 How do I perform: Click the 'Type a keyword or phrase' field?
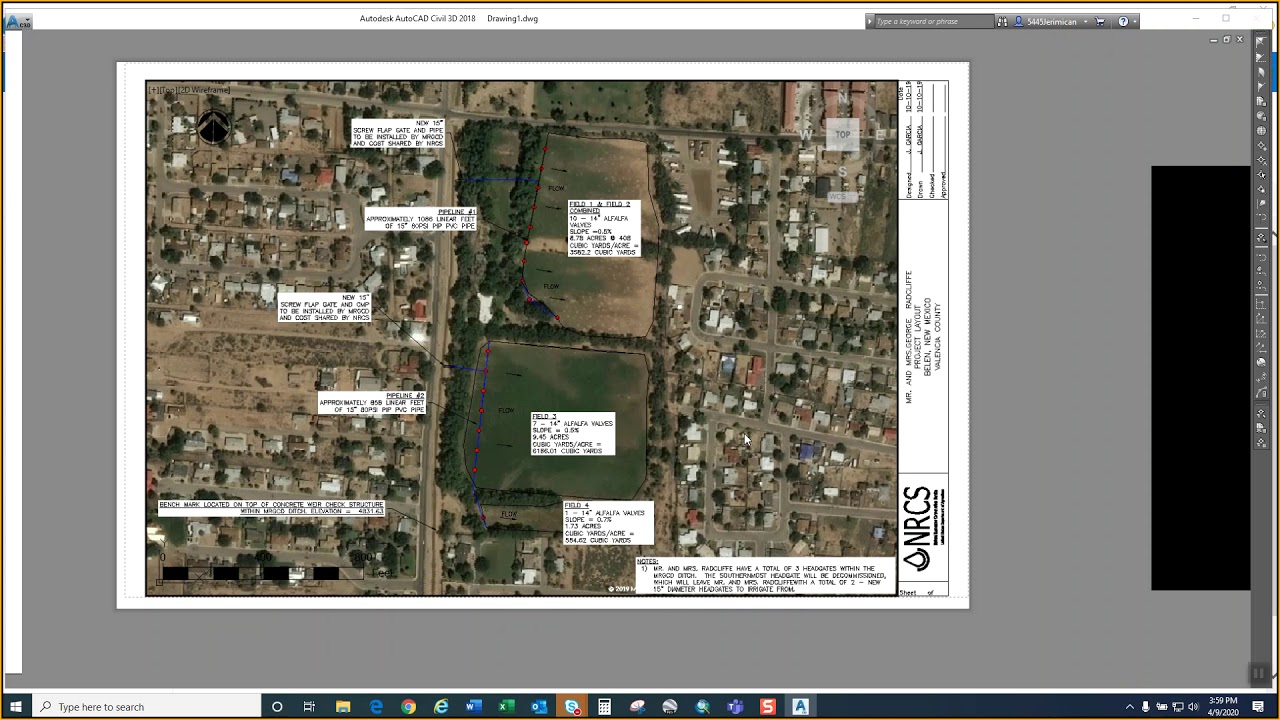[934, 21]
